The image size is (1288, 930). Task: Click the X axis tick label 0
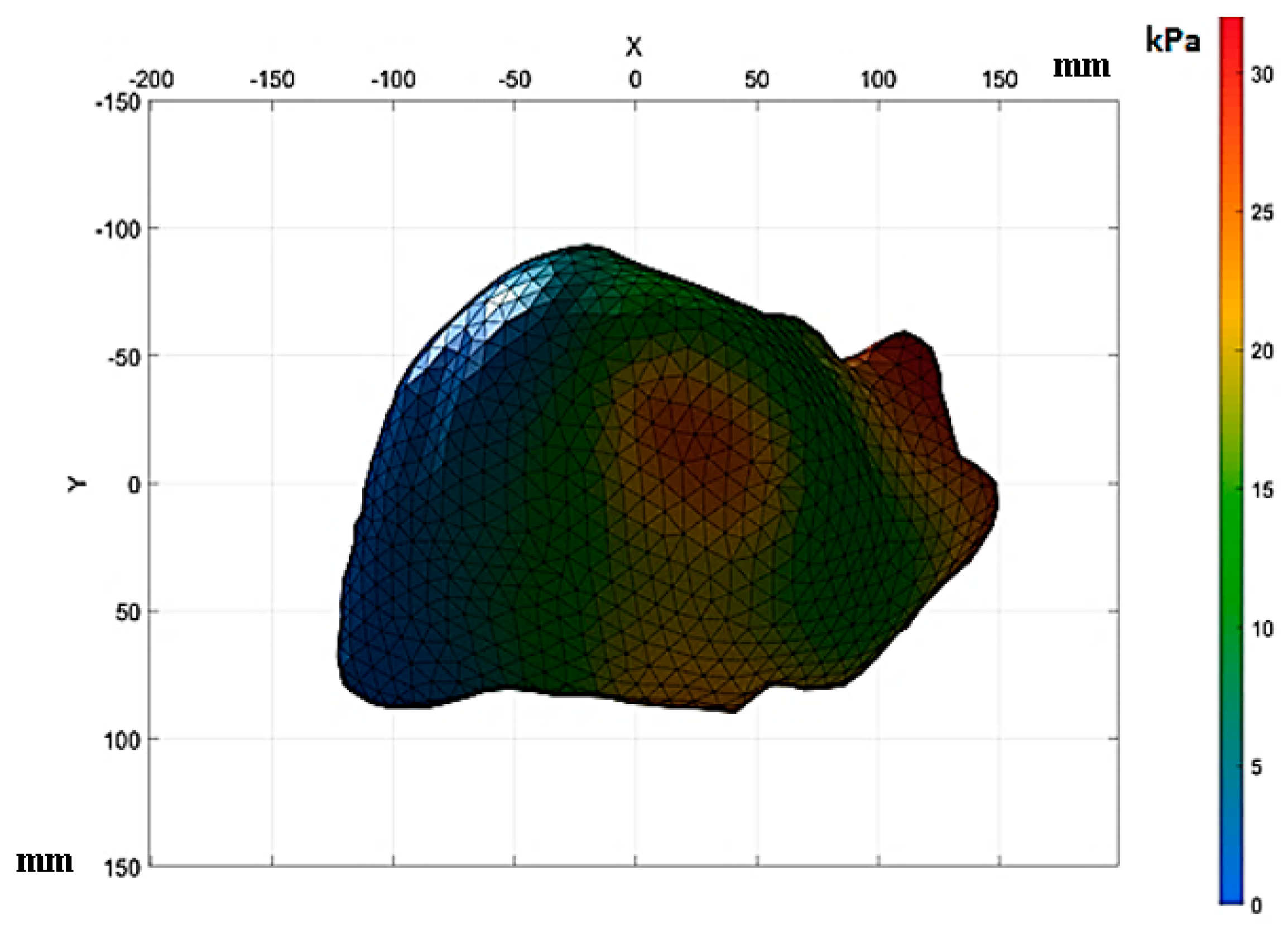pyautogui.click(x=635, y=79)
